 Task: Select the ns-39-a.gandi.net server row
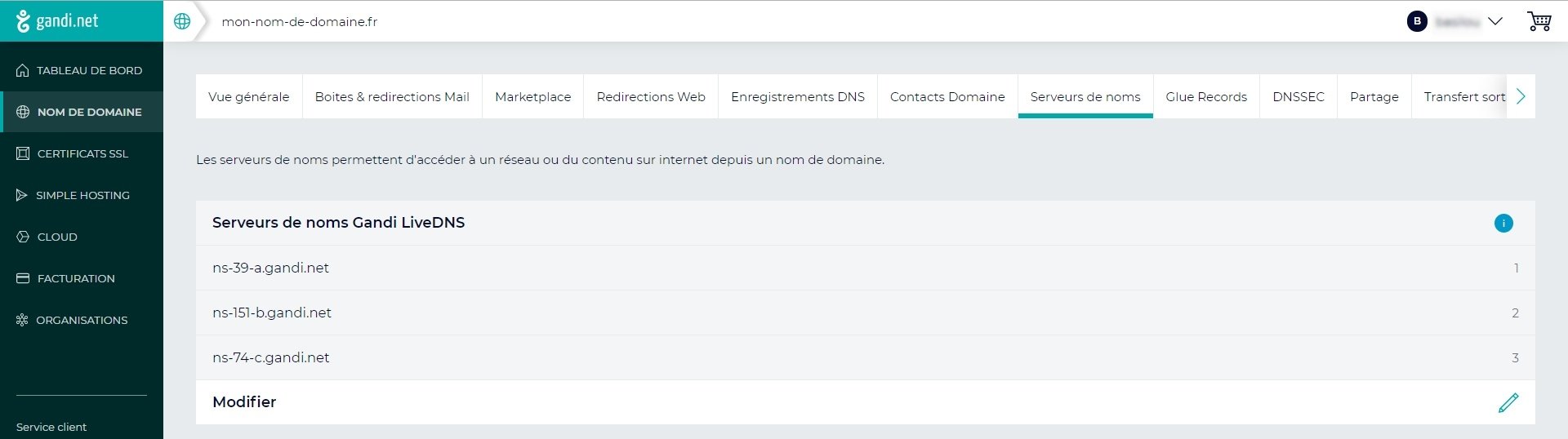pyautogui.click(x=866, y=268)
